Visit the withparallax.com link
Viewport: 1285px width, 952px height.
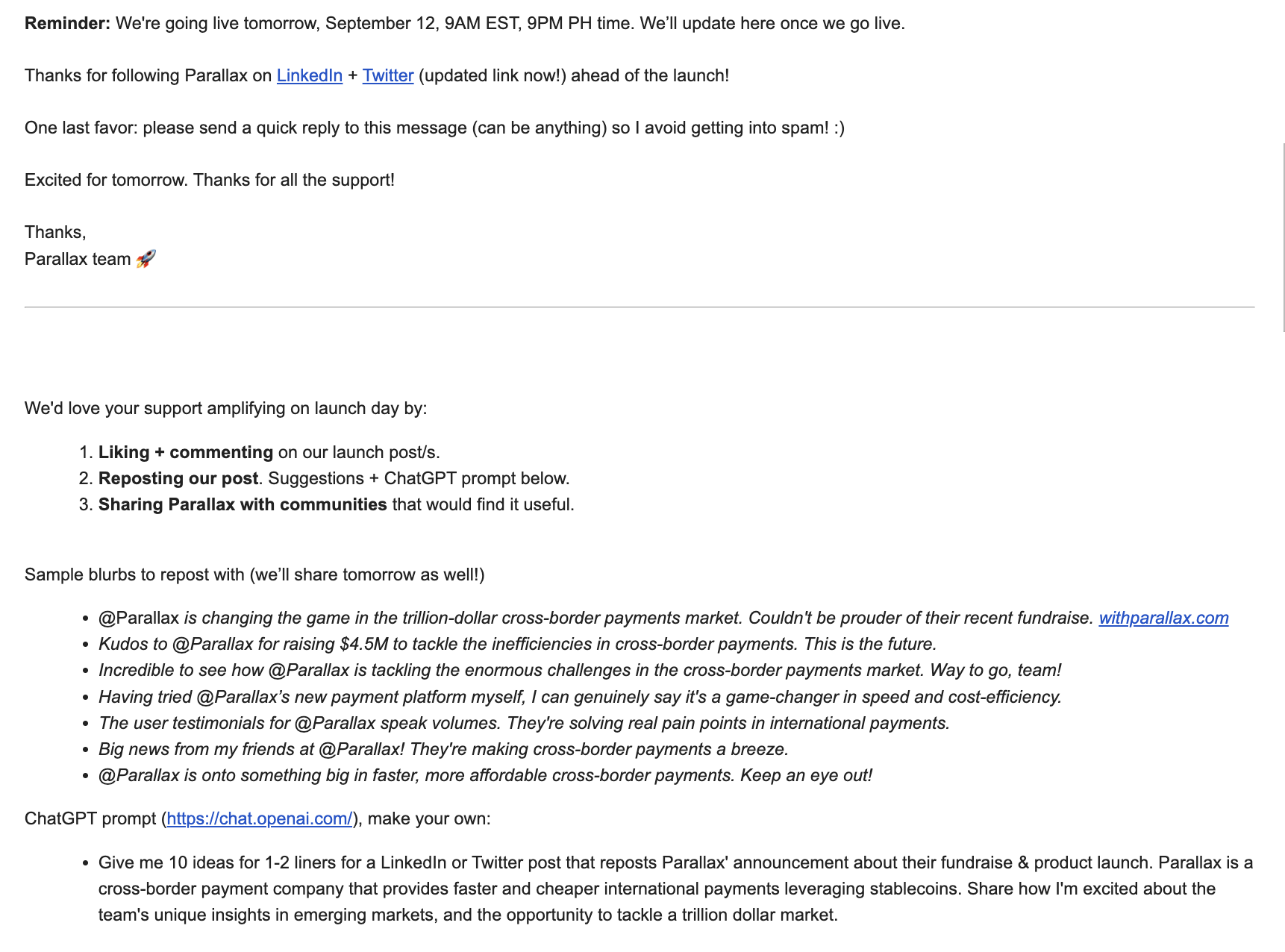tap(1163, 618)
